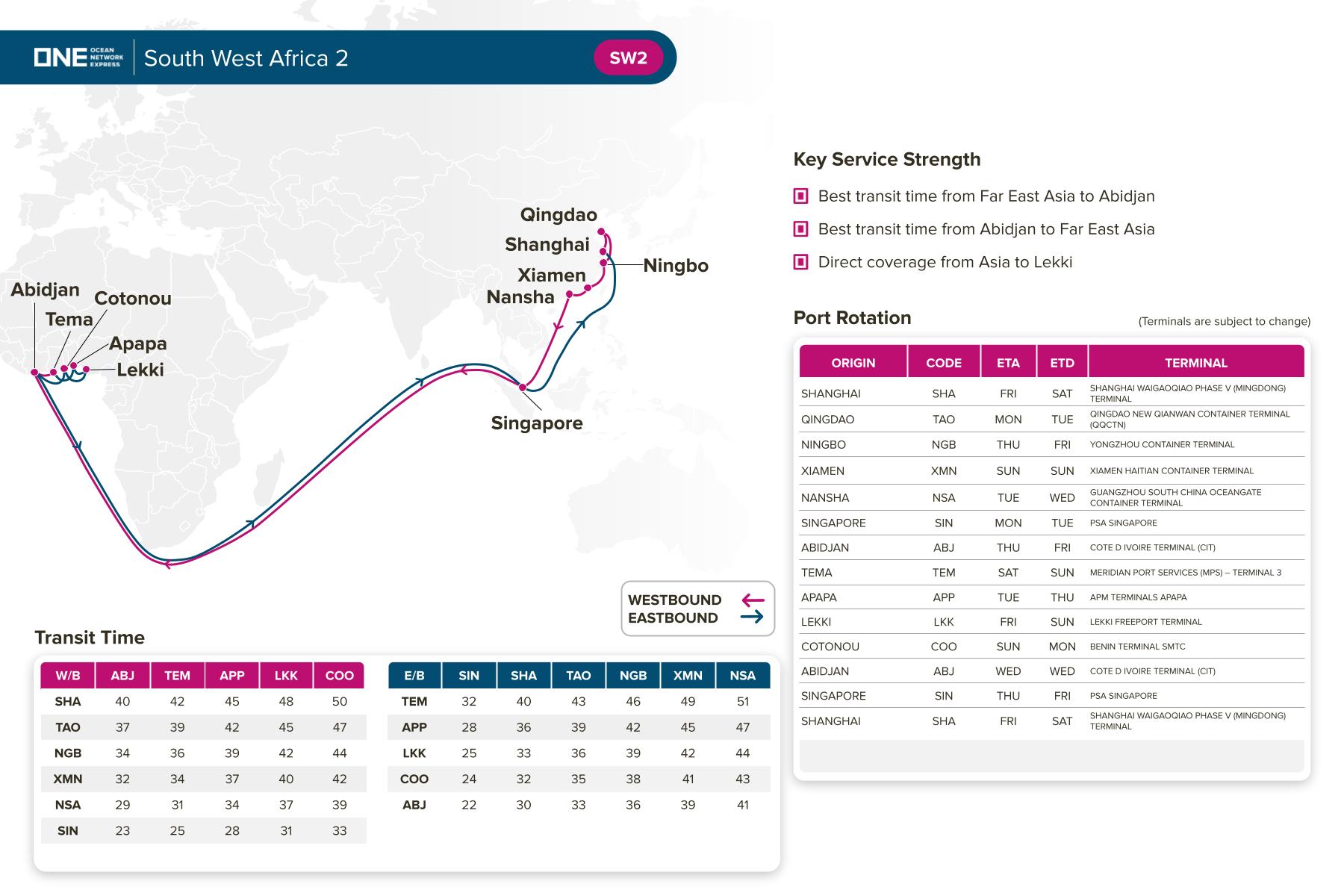Image resolution: width=1344 pixels, height=896 pixels.
Task: Select the Nansha port dot on map
Action: tap(569, 294)
